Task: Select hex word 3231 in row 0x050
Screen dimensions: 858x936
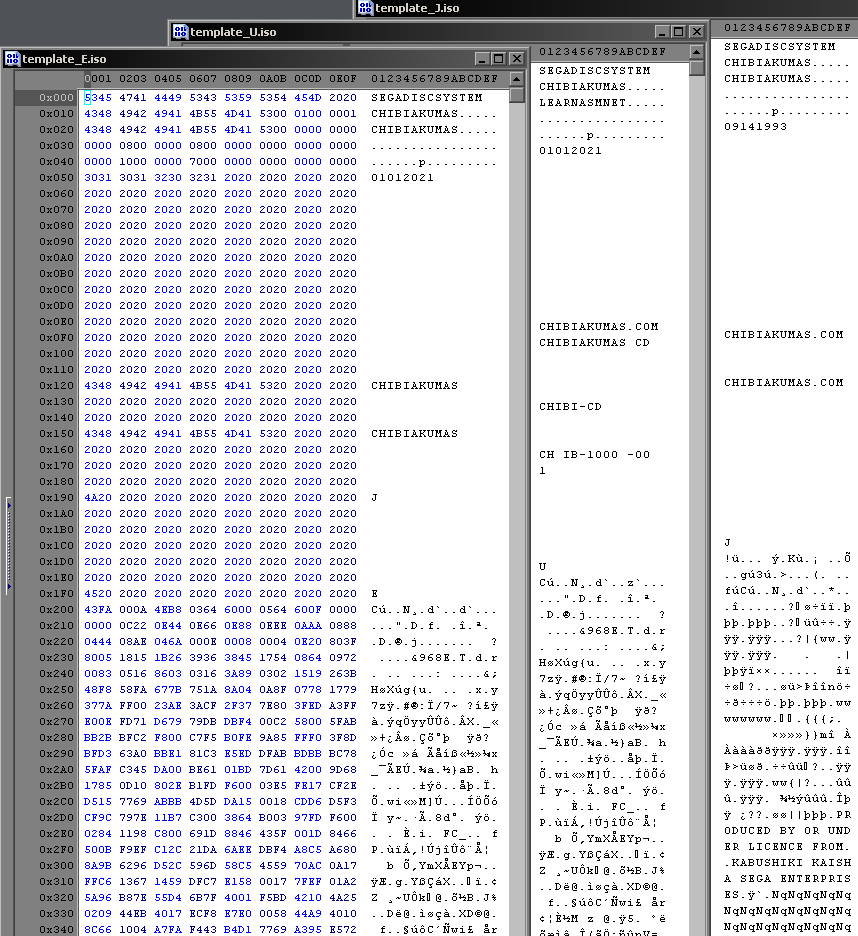Action: (203, 177)
